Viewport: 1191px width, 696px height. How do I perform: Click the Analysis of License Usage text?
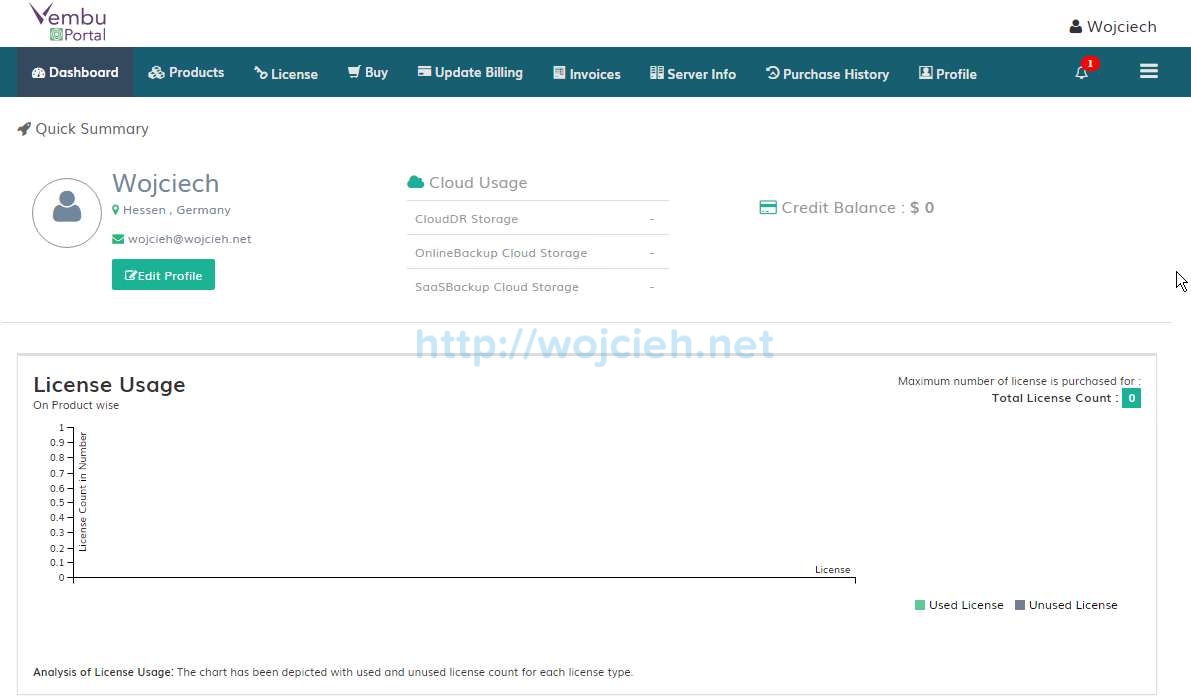333,672
